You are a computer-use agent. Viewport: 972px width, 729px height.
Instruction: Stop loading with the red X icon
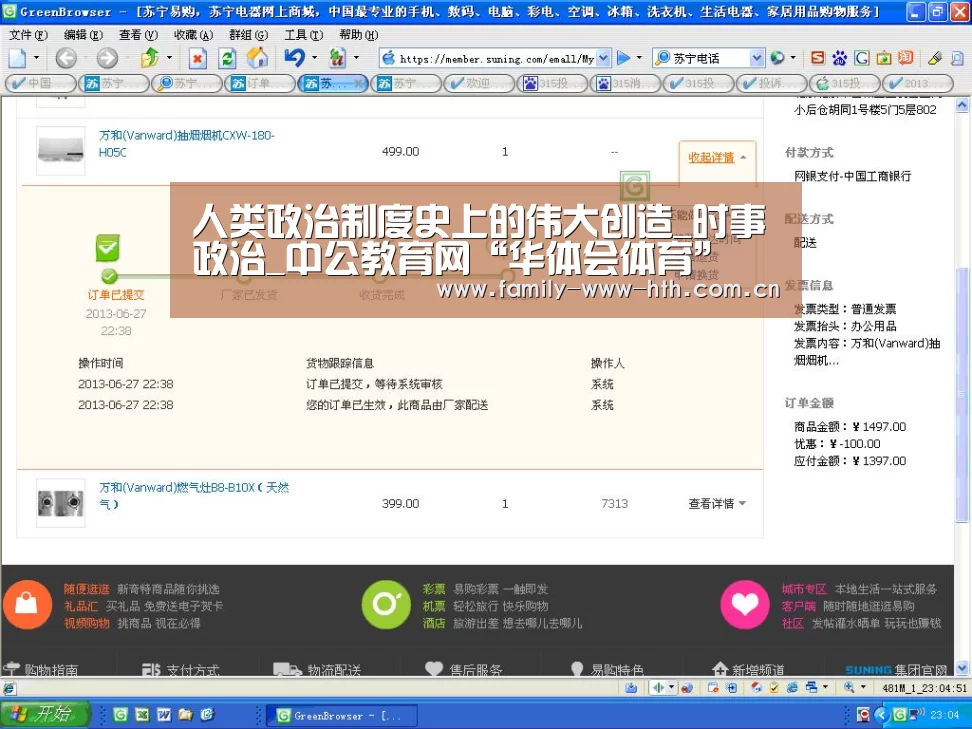click(x=197, y=58)
